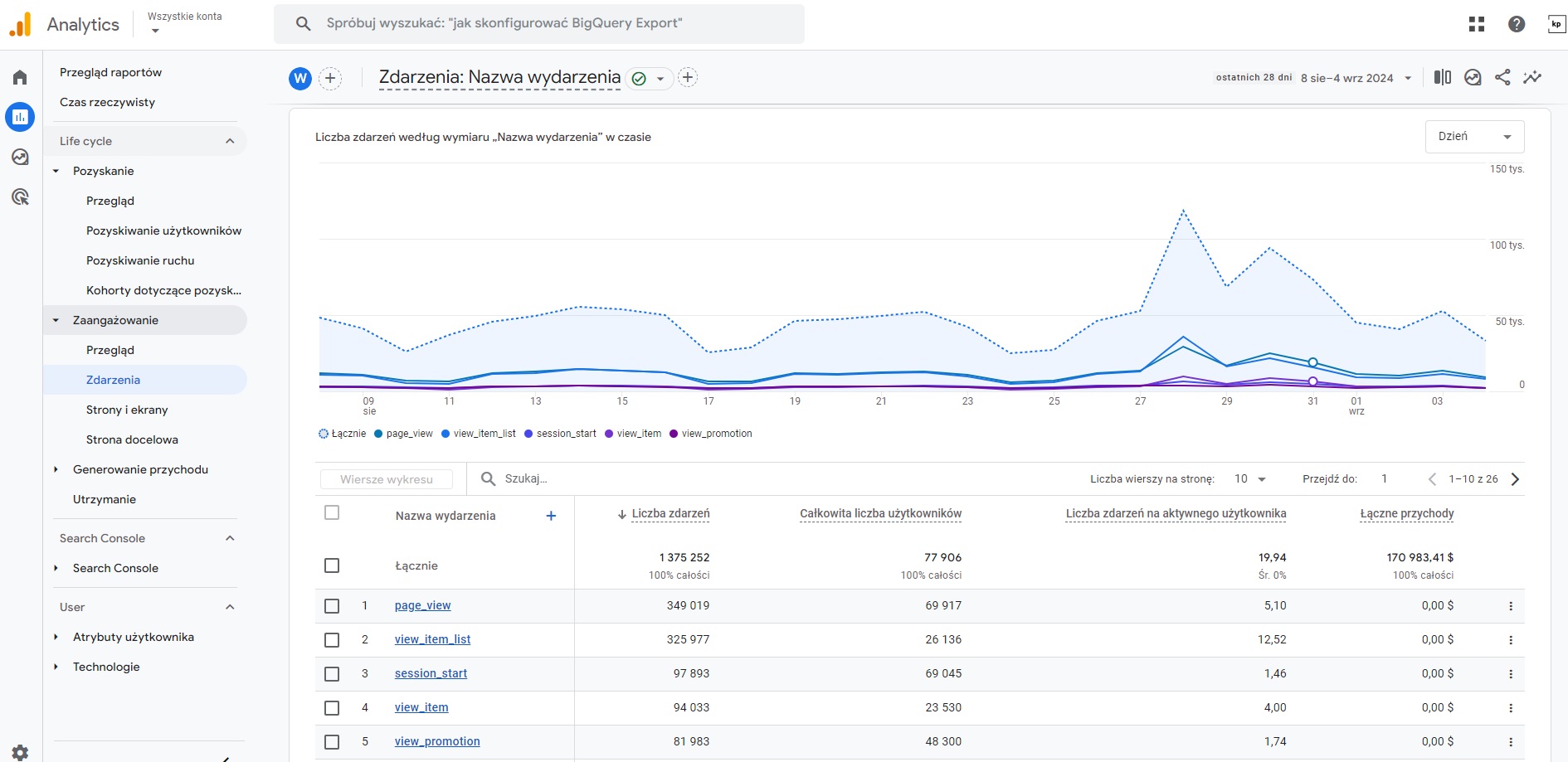This screenshot has height=762, width=1568.
Task: Click the Przejdź do page number field
Action: pos(1385,479)
